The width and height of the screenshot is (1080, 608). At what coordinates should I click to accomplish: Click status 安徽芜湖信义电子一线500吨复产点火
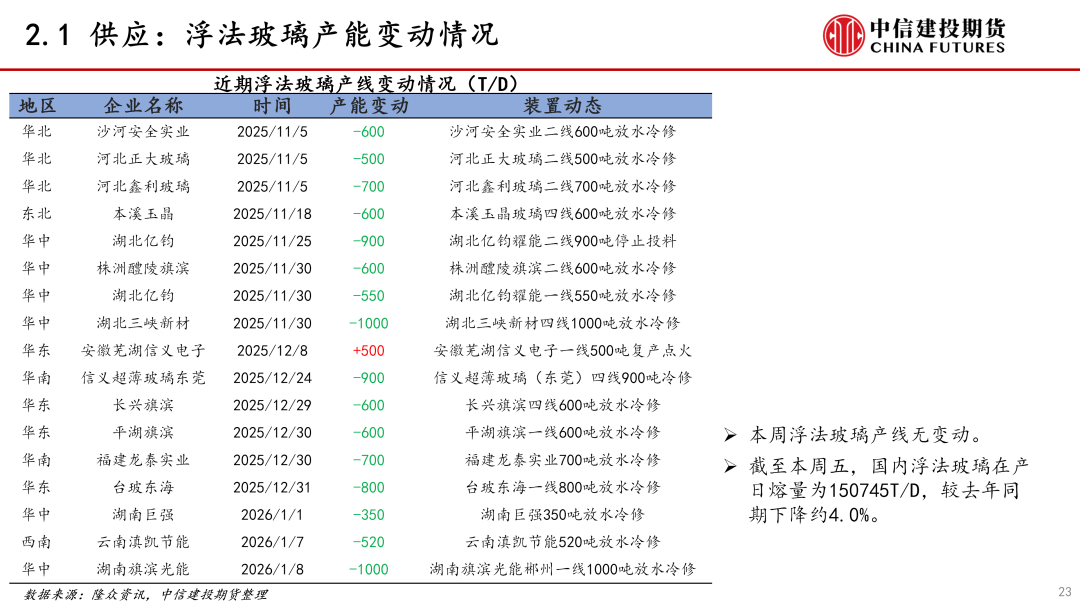tap(563, 350)
